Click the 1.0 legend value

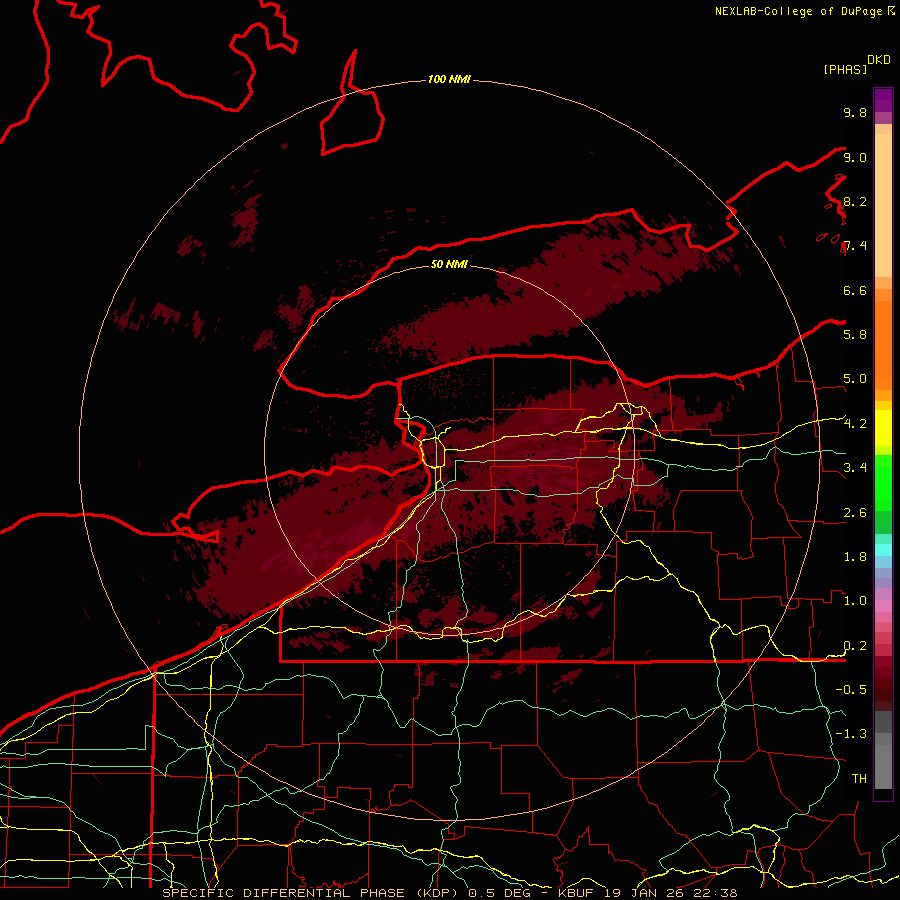(x=855, y=601)
